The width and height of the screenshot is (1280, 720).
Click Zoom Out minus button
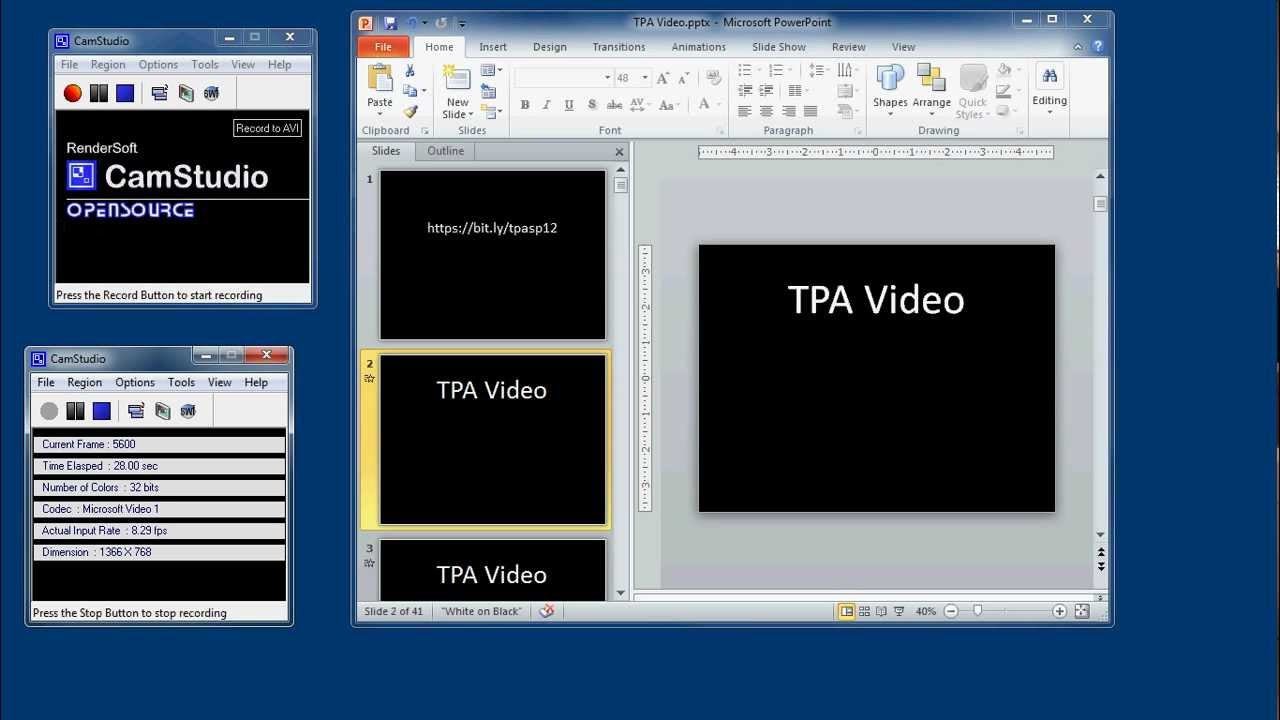tap(951, 611)
